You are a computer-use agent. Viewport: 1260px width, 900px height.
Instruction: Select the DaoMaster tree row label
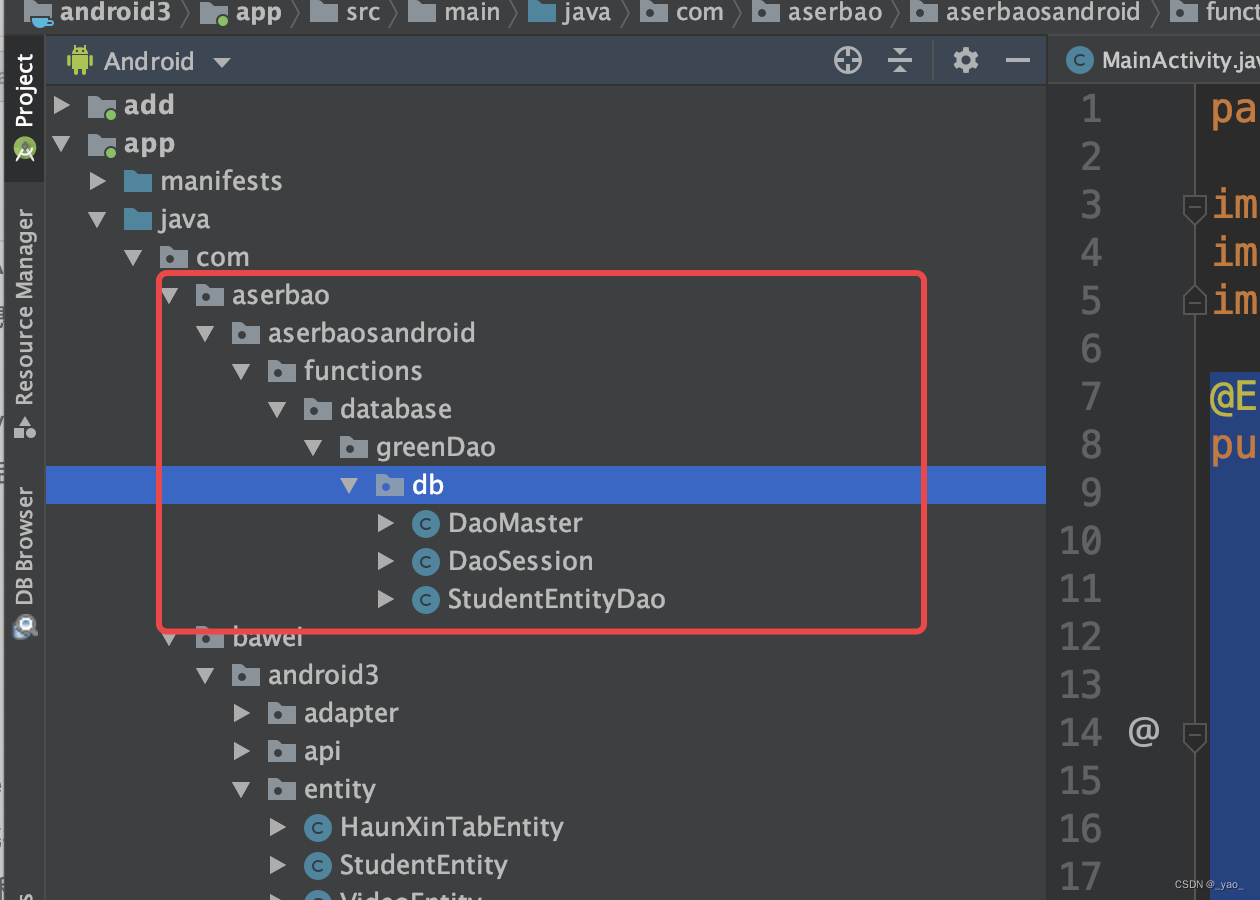[x=515, y=523]
